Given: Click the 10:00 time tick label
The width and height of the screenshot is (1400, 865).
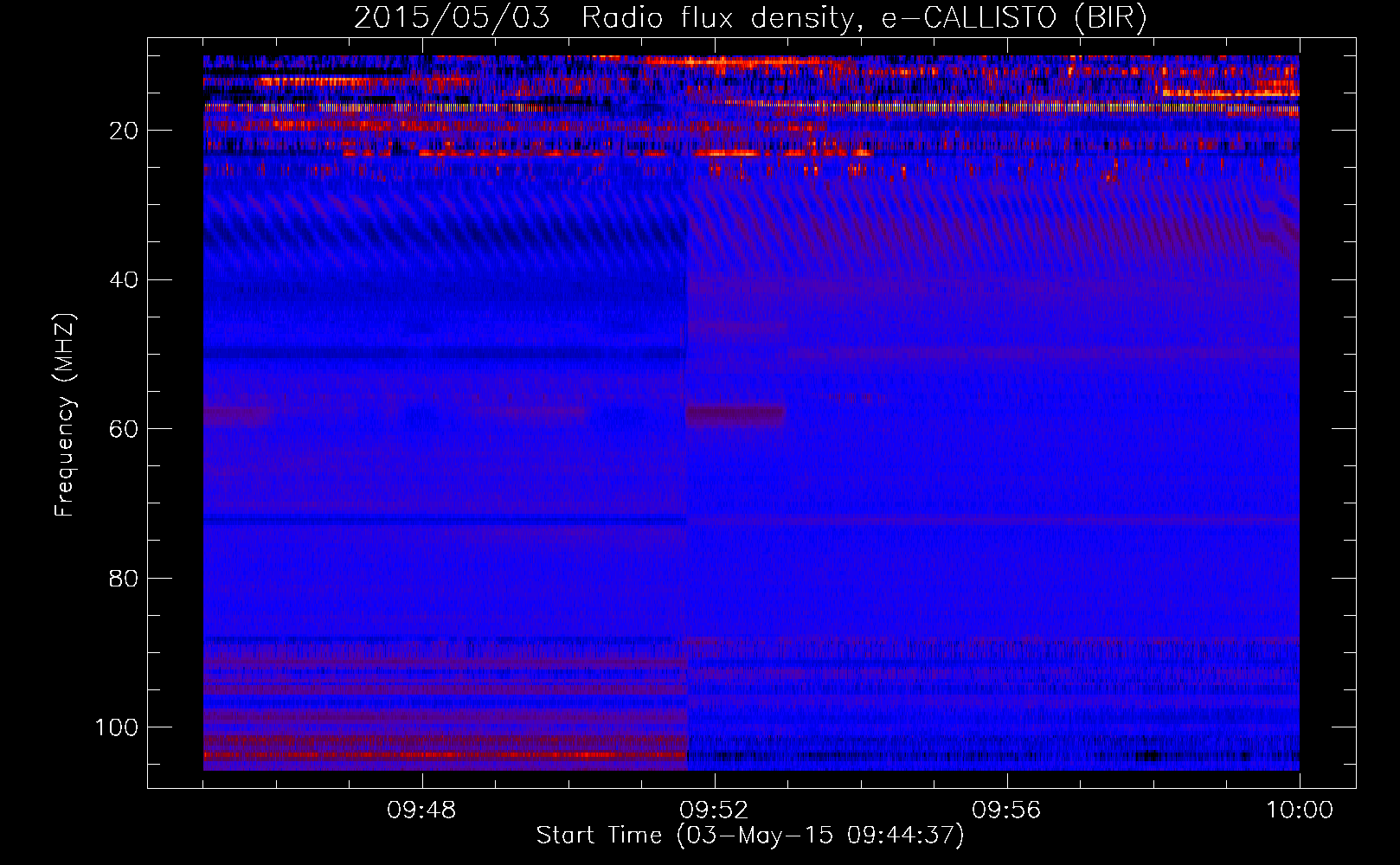Looking at the screenshot, I should (1300, 811).
